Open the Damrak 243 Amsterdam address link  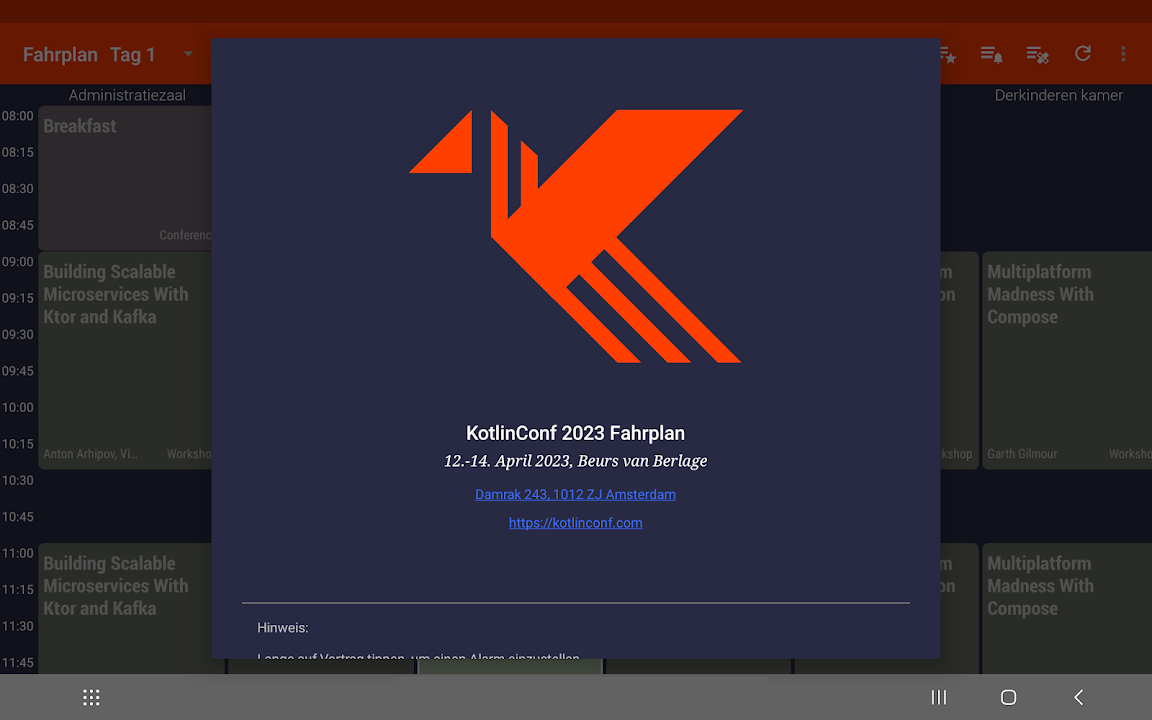(575, 494)
